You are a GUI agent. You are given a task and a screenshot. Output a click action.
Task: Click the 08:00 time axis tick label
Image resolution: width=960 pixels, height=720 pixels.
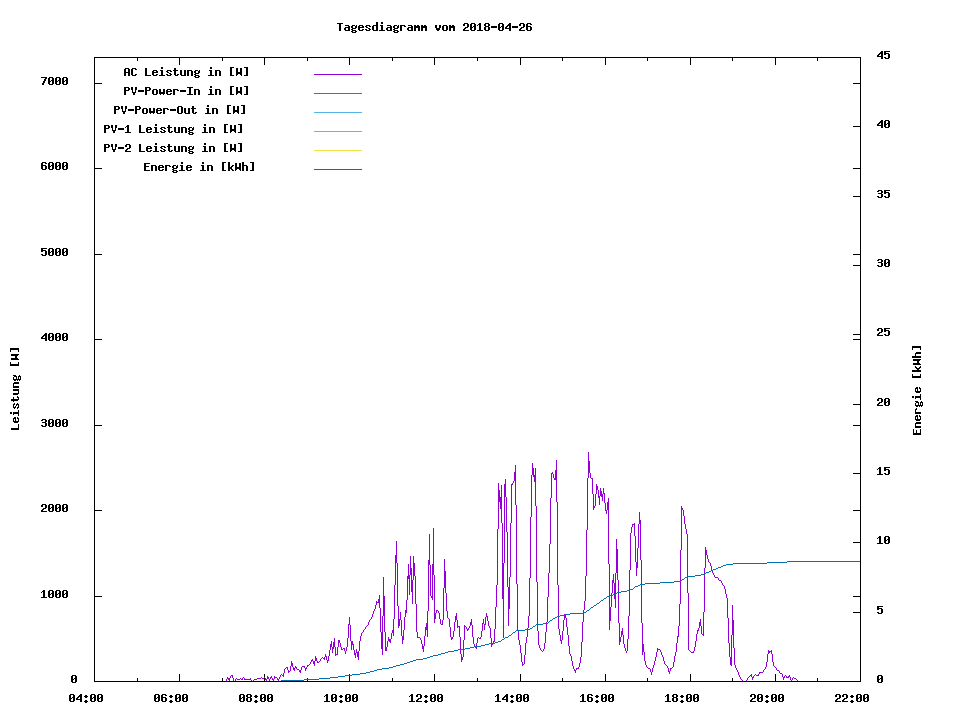tap(256, 698)
